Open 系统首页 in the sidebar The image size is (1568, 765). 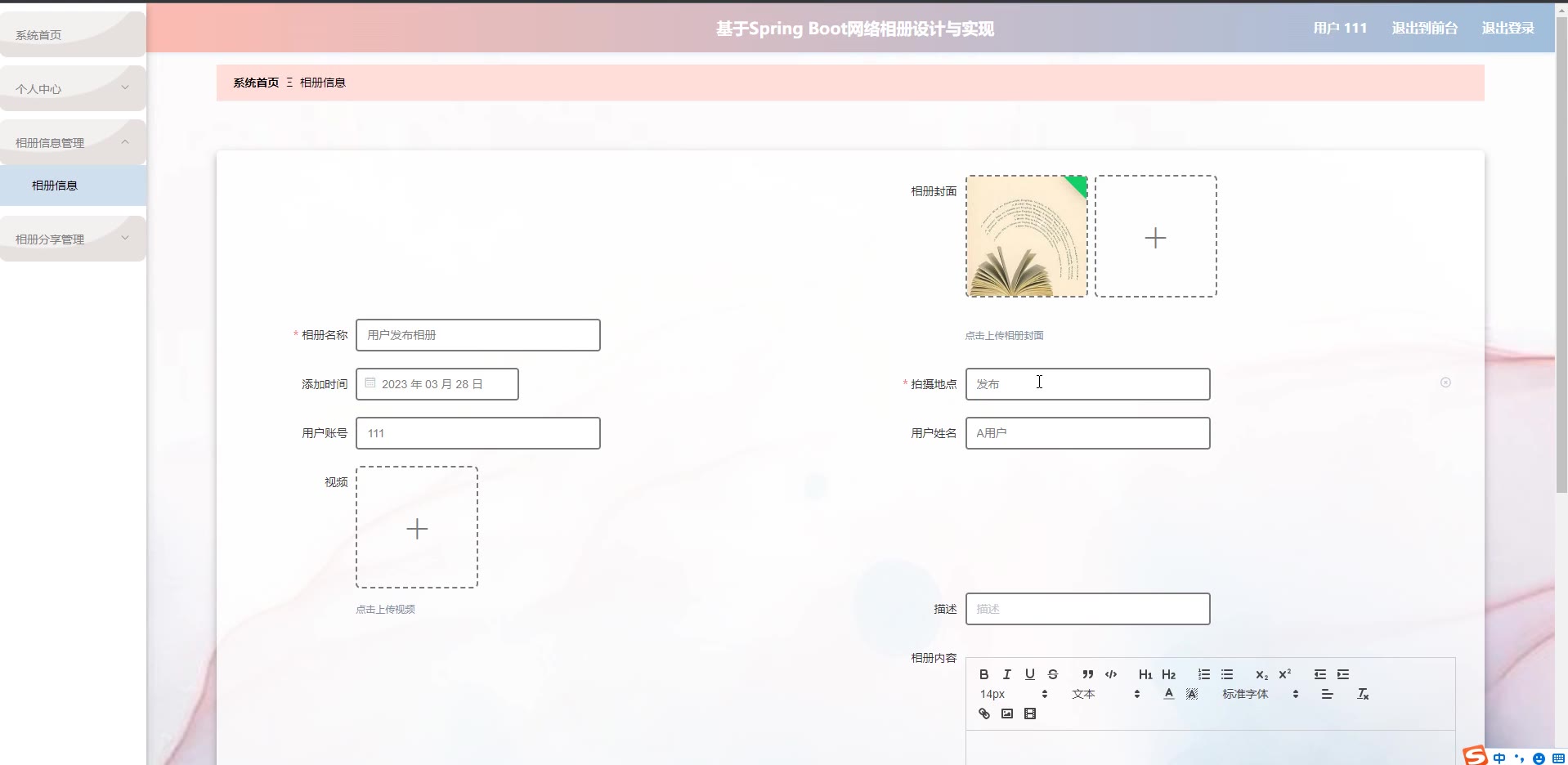73,34
